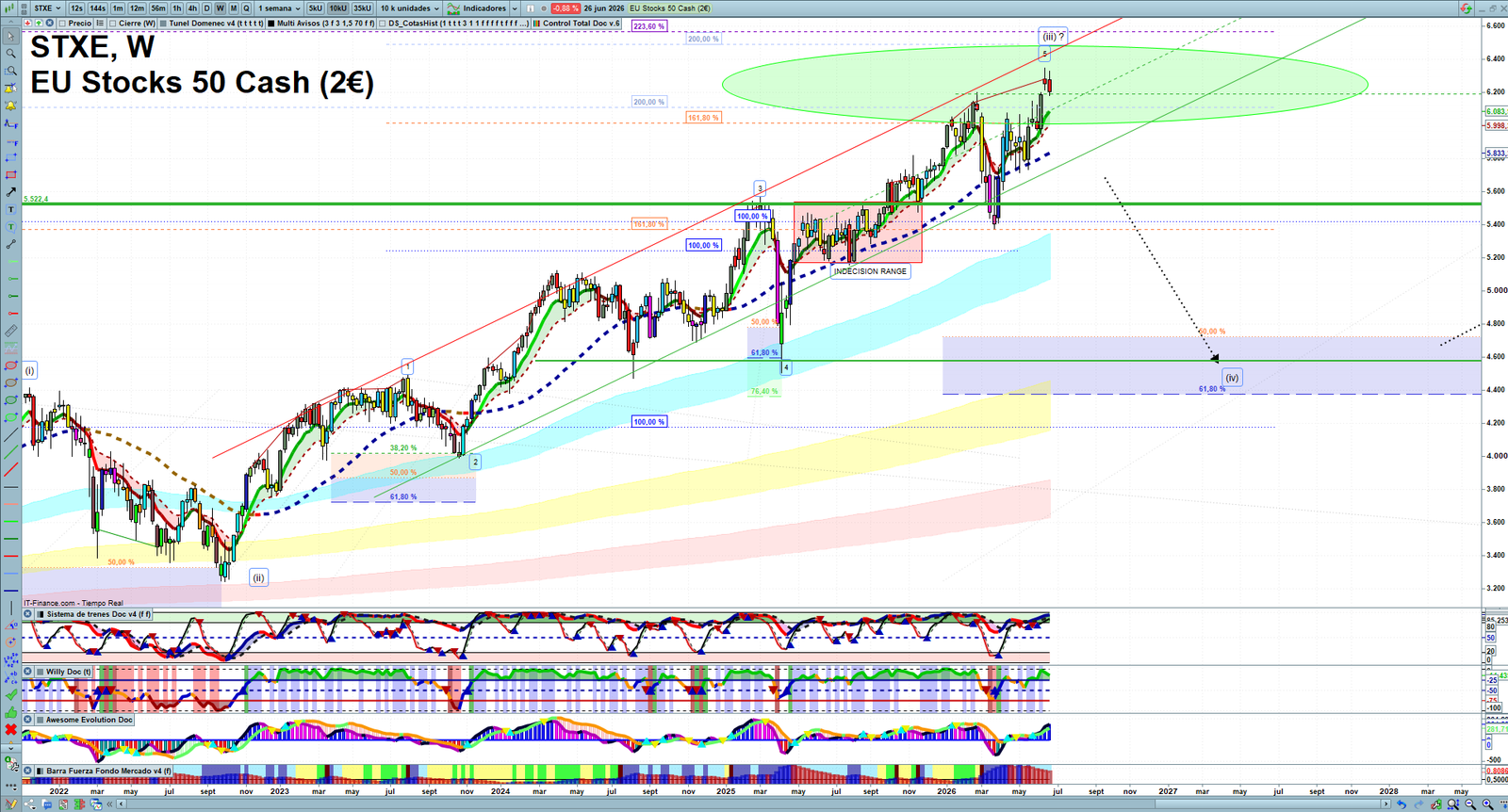
Task: Expand the Indicadores dropdown arrow
Action: coord(515,8)
